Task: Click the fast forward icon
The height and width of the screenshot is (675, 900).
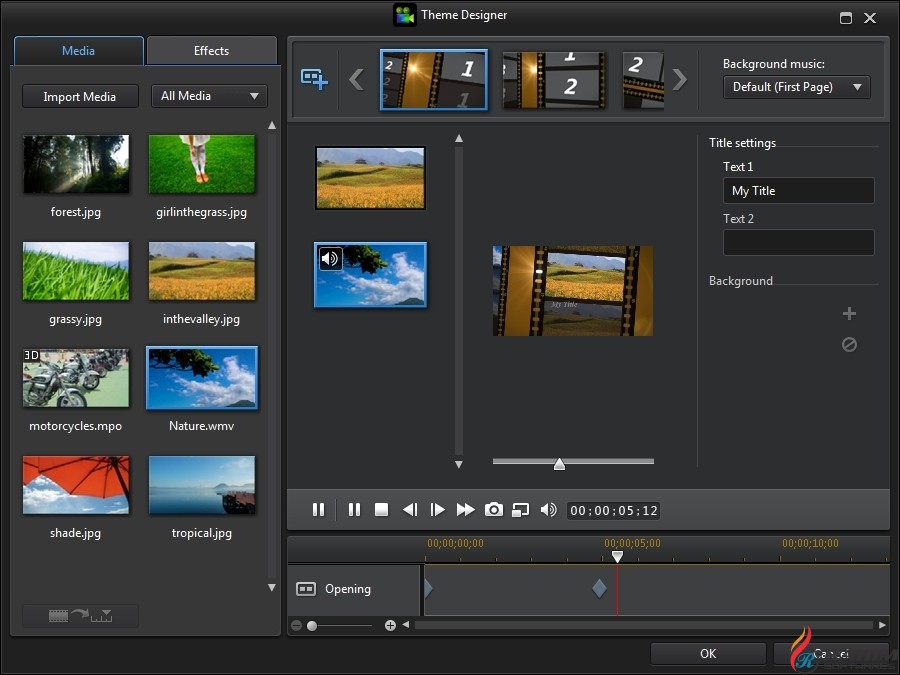Action: tap(465, 510)
